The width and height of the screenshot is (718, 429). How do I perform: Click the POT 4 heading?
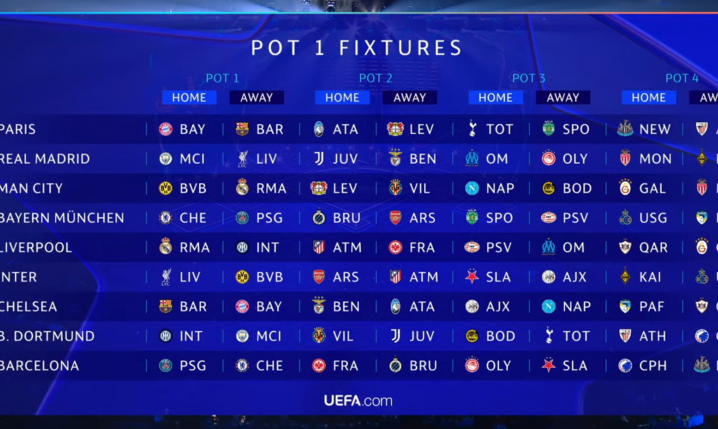click(682, 78)
